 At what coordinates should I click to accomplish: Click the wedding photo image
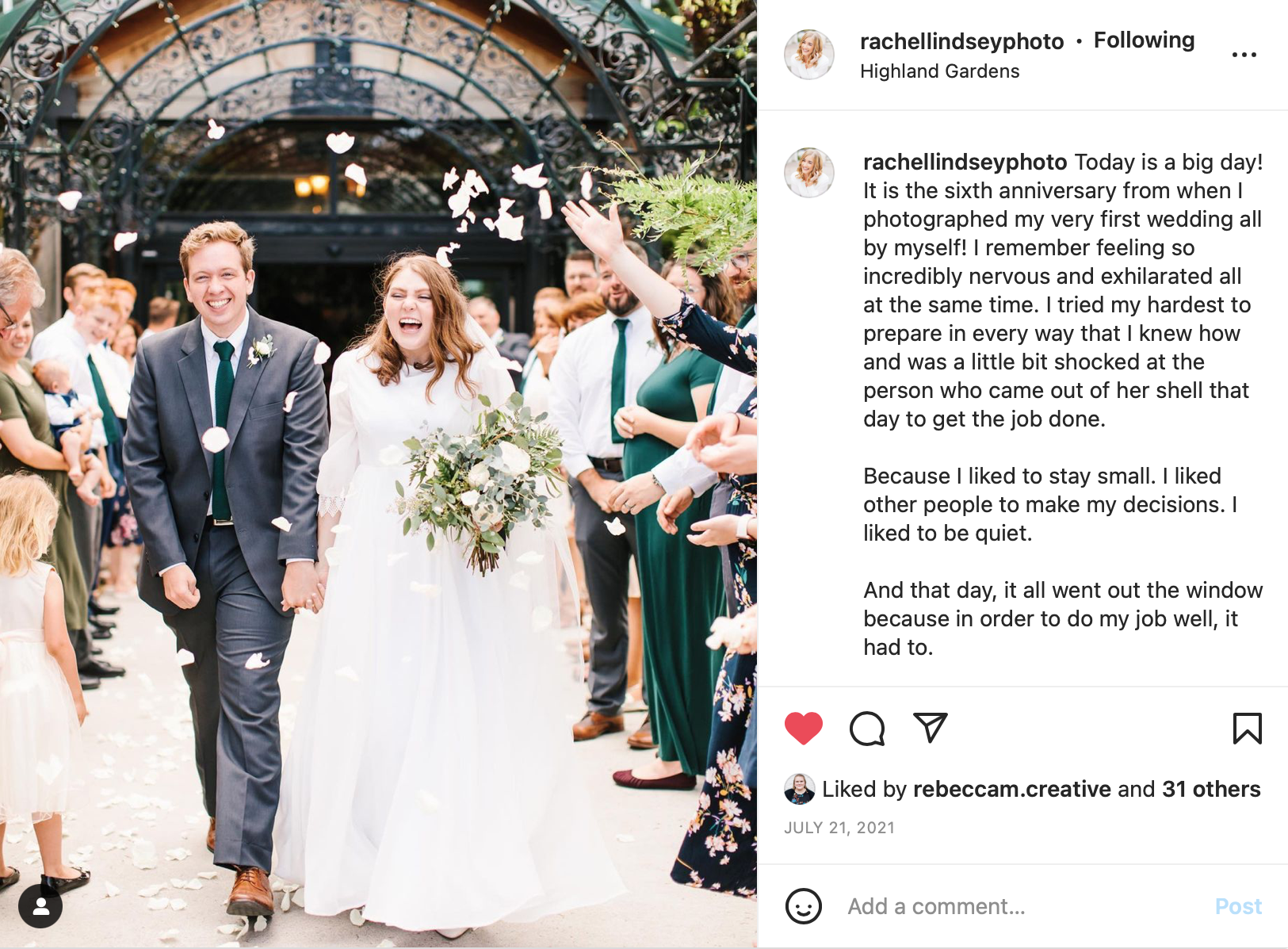(x=378, y=474)
